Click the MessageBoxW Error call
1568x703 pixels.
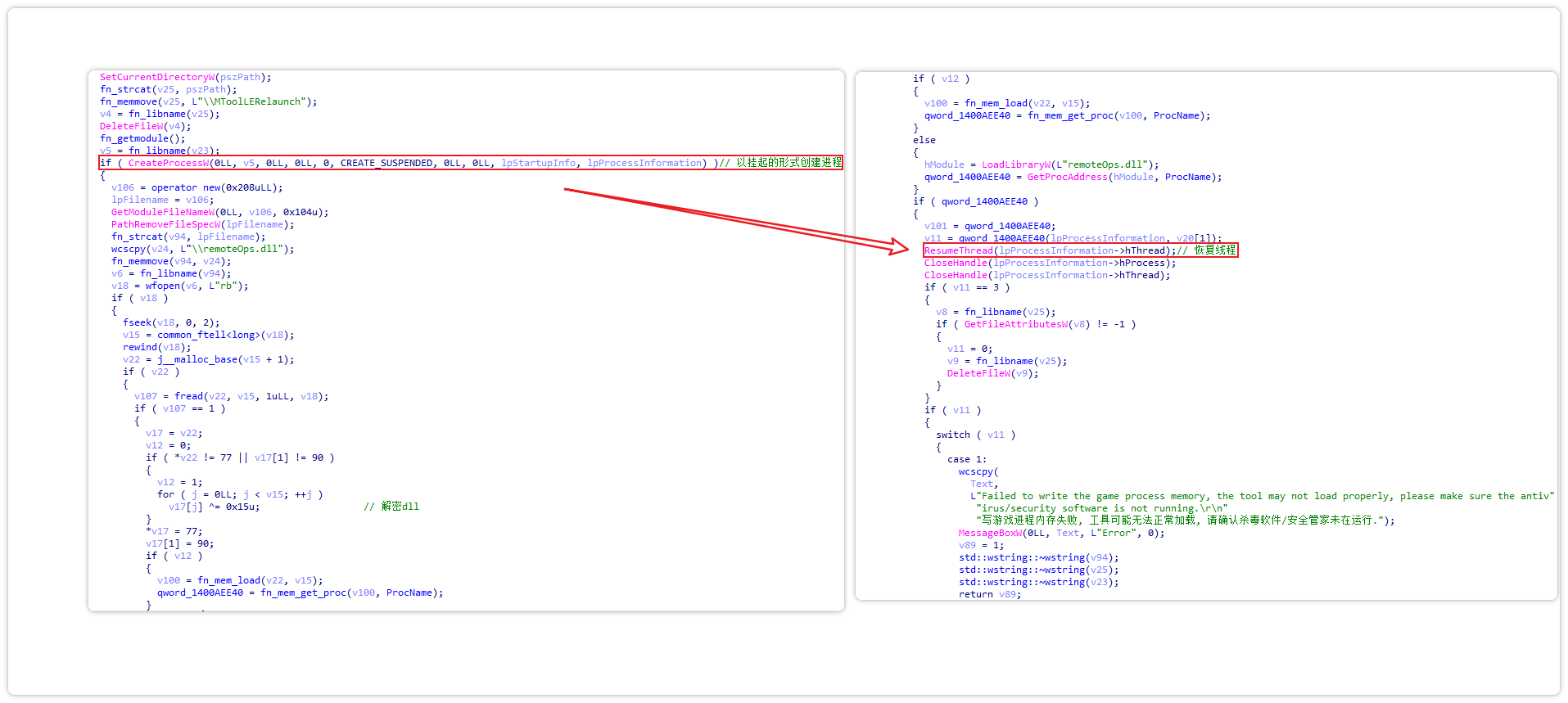pyautogui.click(x=1061, y=533)
